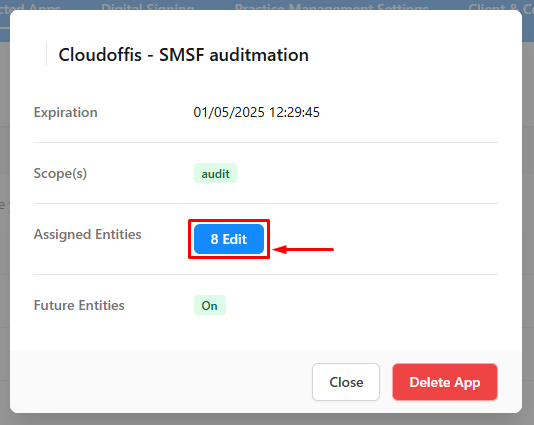This screenshot has width=534, height=425.
Task: Toggle the Future Entities On badge
Action: (x=210, y=305)
